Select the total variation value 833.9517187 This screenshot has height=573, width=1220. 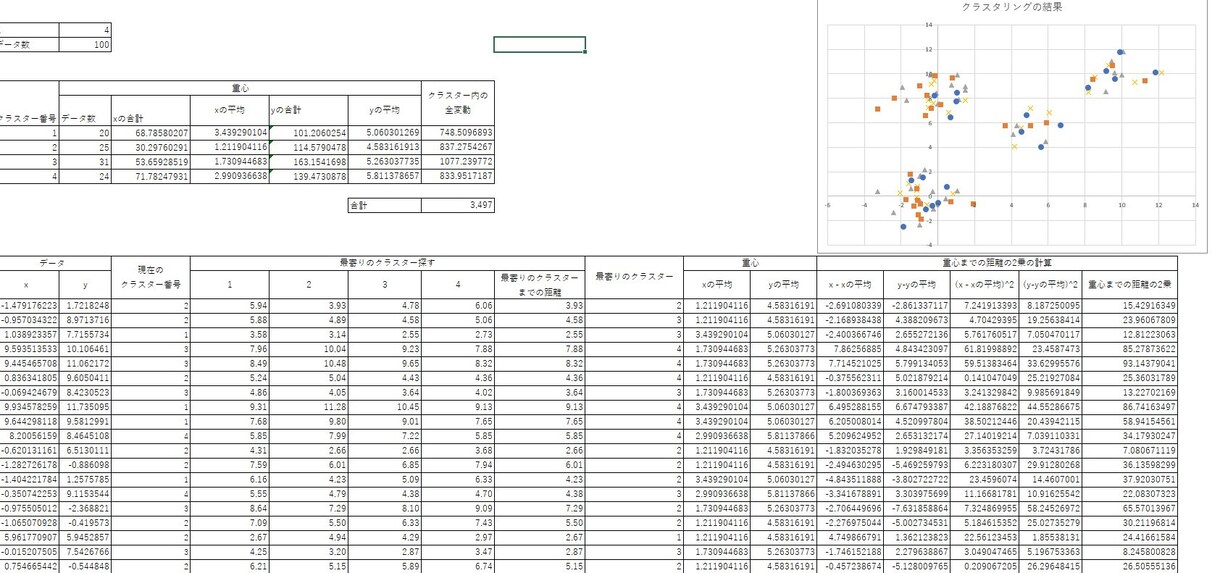click(x=457, y=176)
